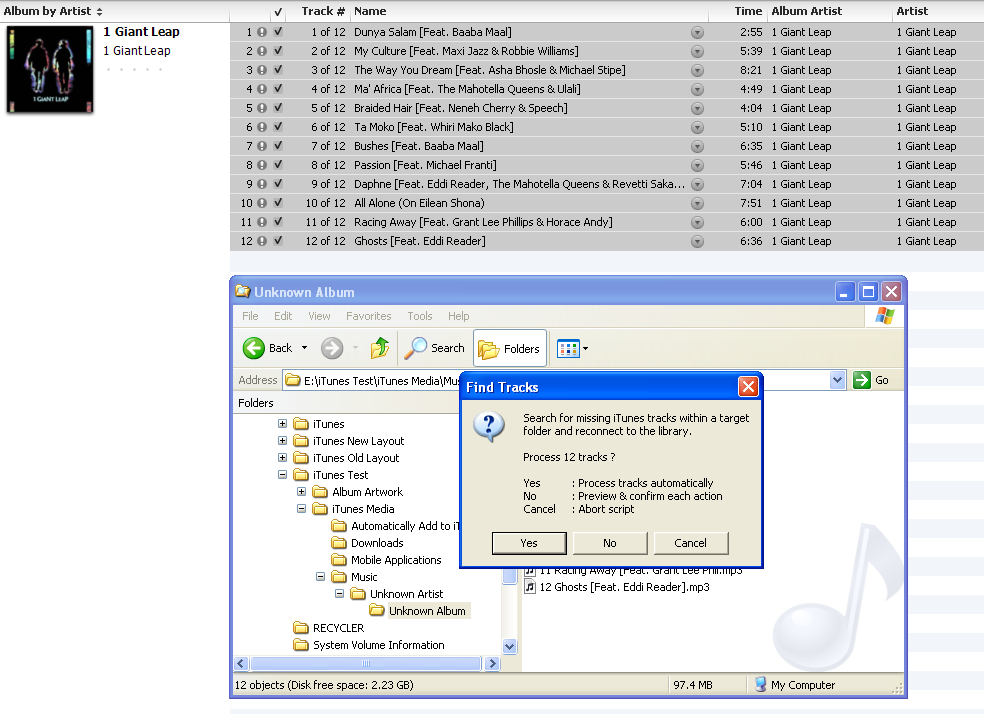Screen dimensions: 984x714
Task: Click arrow button on All Alone row
Action: pos(697,203)
